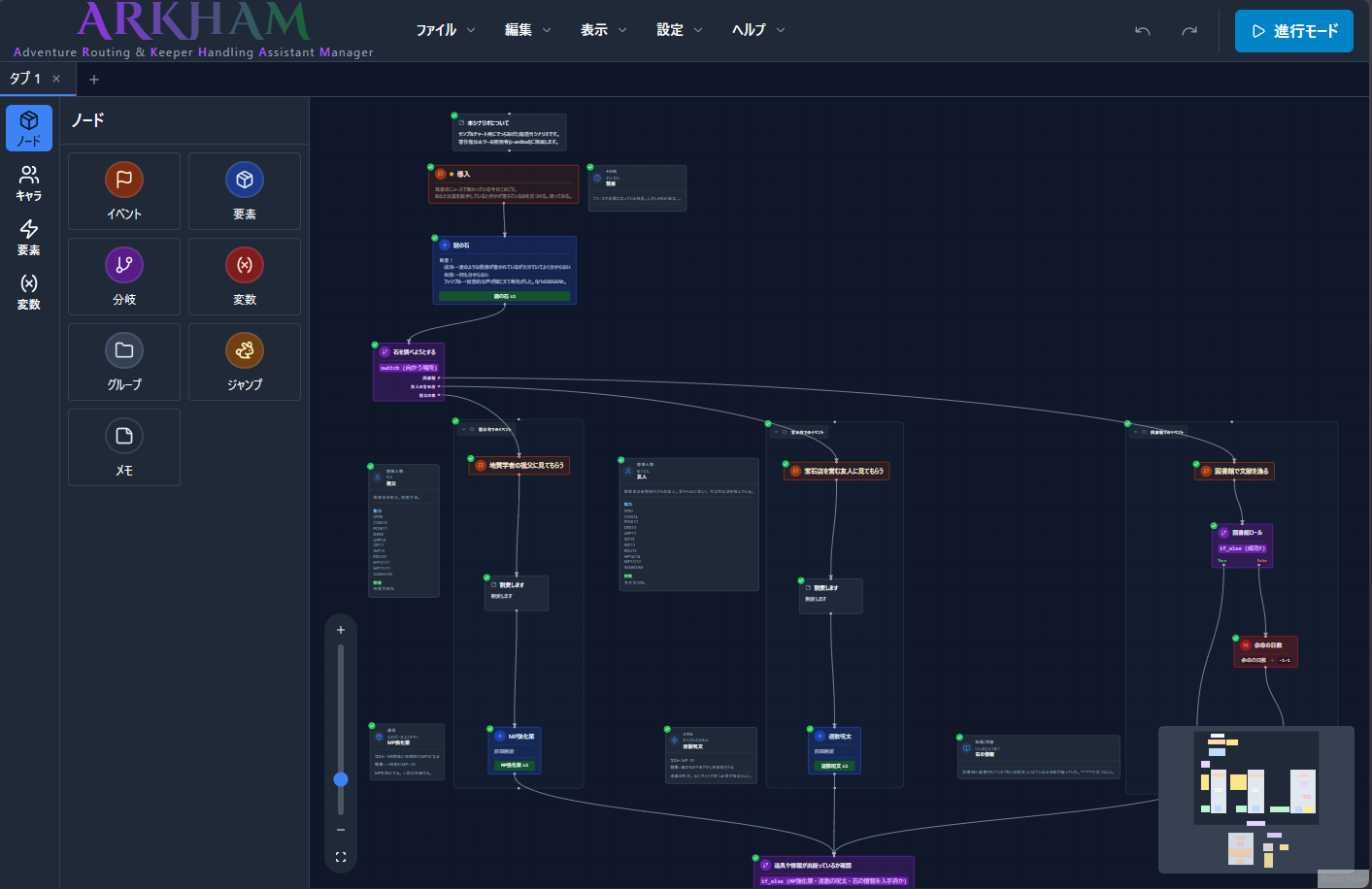The image size is (1372, 889).
Task: Select the 地質学者の祖父に見てもらう event node
Action: pyautogui.click(x=519, y=466)
